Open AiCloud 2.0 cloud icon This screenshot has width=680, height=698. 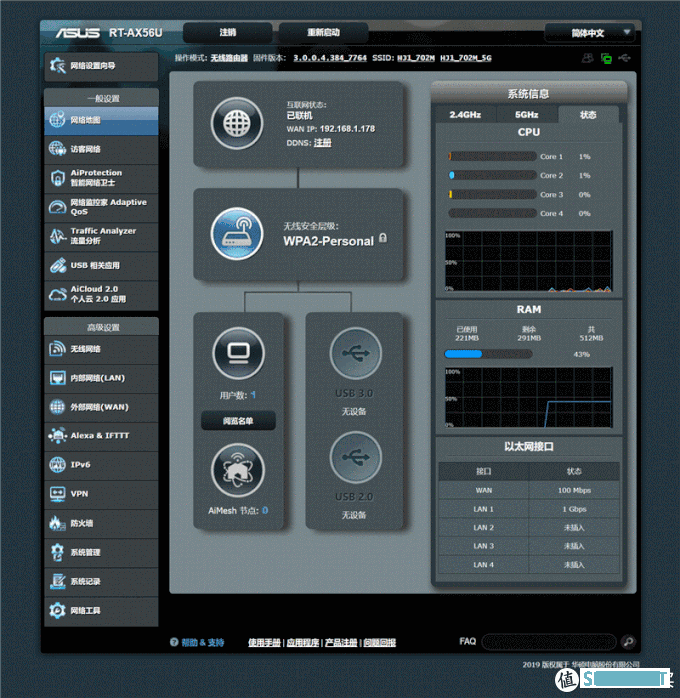click(57, 294)
